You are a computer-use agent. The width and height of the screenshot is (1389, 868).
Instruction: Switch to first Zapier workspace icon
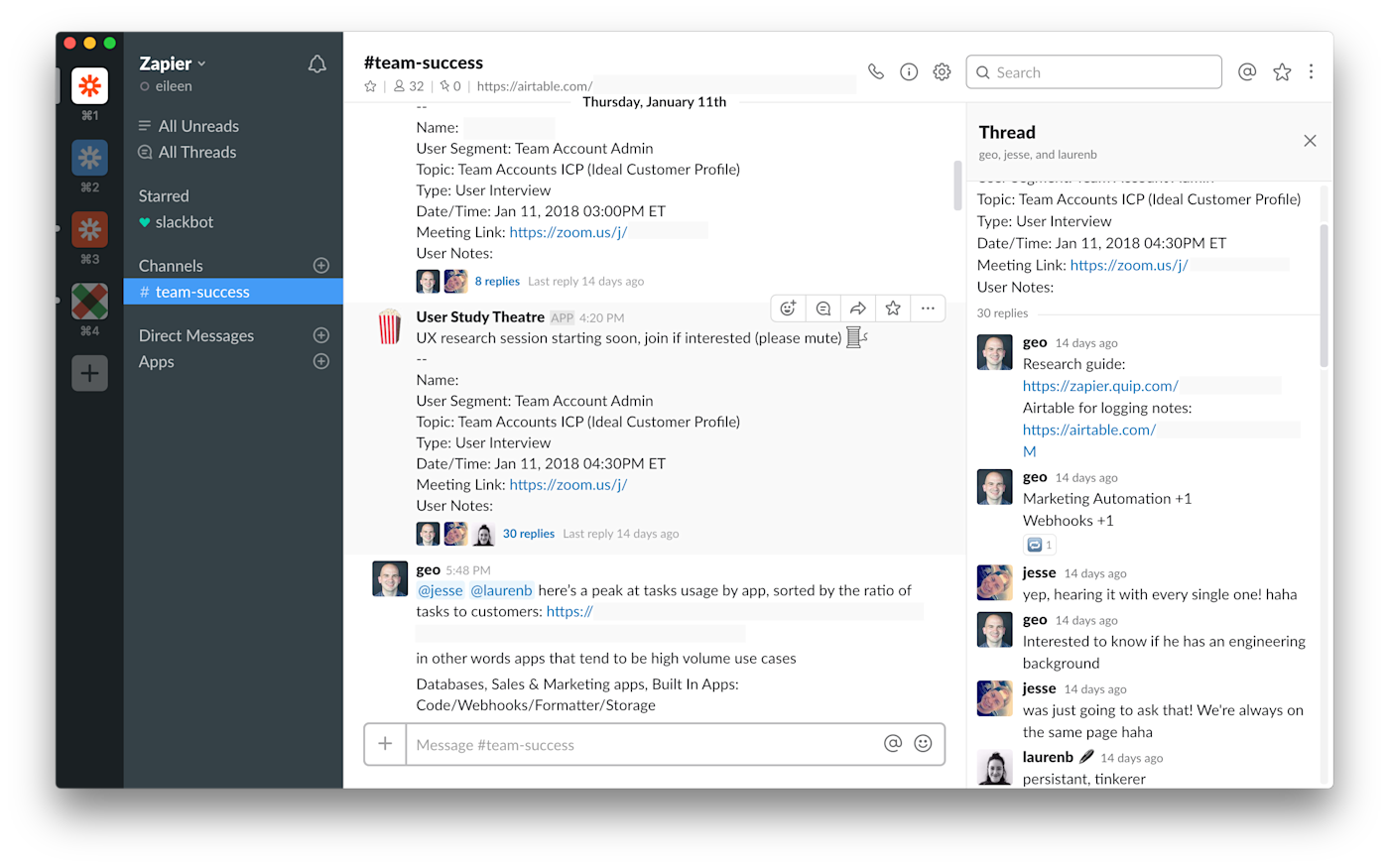point(89,86)
